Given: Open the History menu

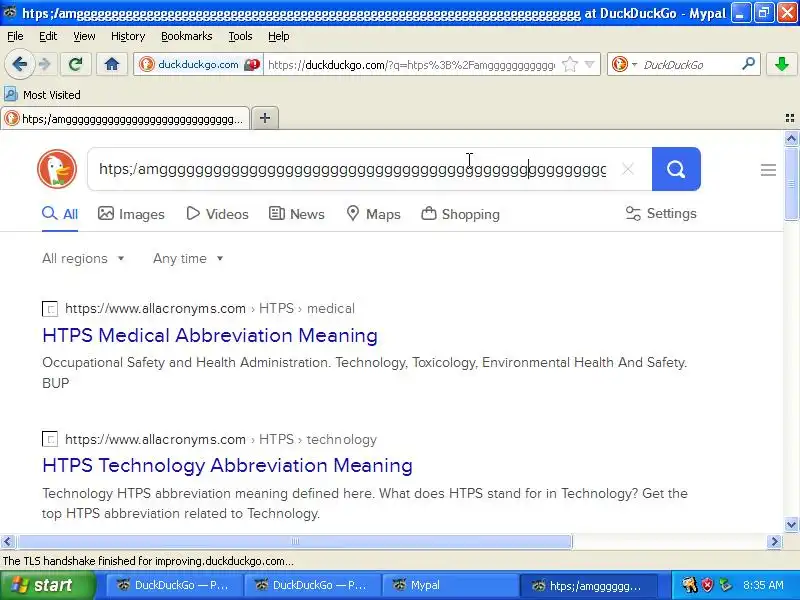Looking at the screenshot, I should (x=128, y=36).
